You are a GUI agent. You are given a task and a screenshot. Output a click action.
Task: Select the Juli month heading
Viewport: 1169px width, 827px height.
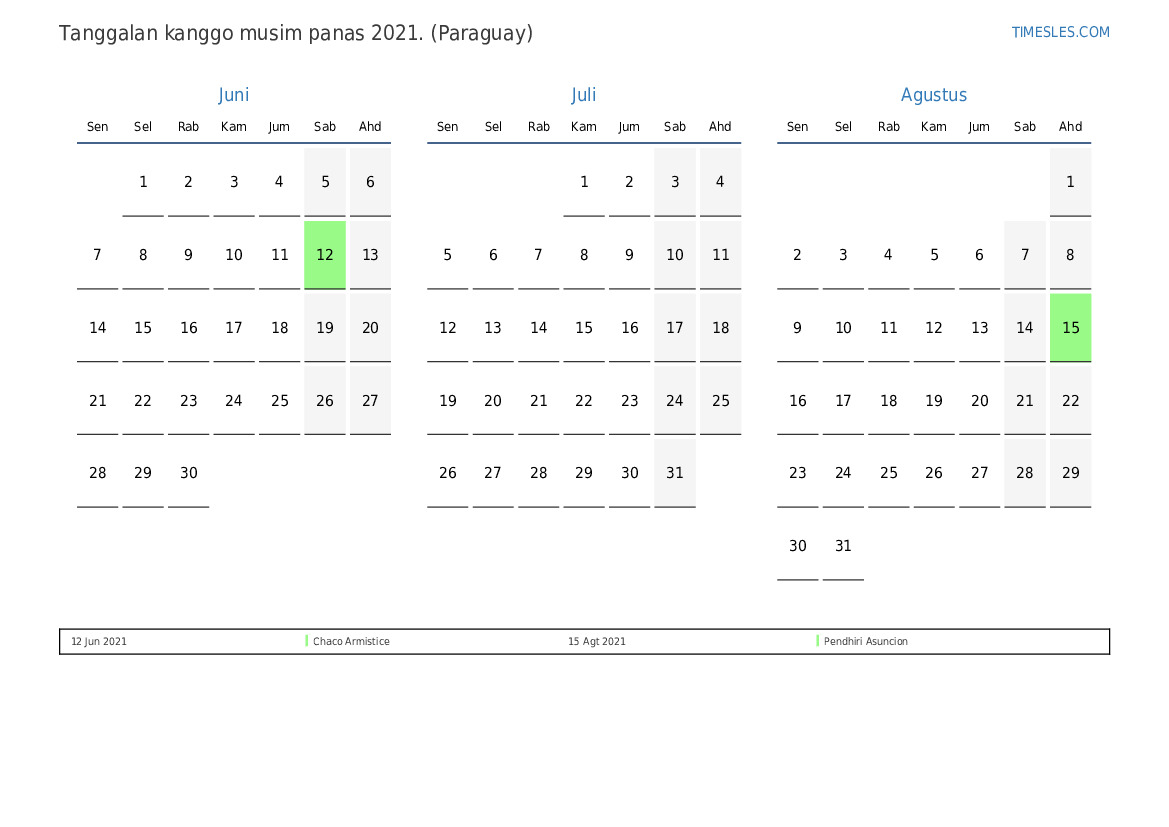(x=583, y=95)
